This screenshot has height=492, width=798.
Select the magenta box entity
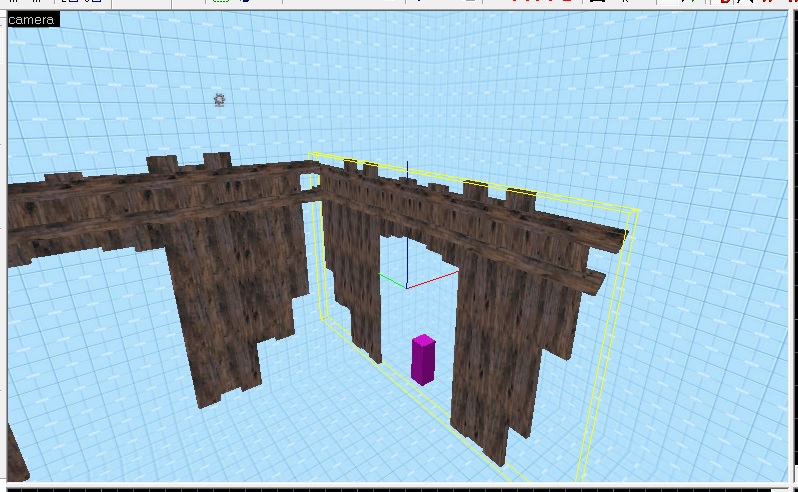pyautogui.click(x=423, y=360)
